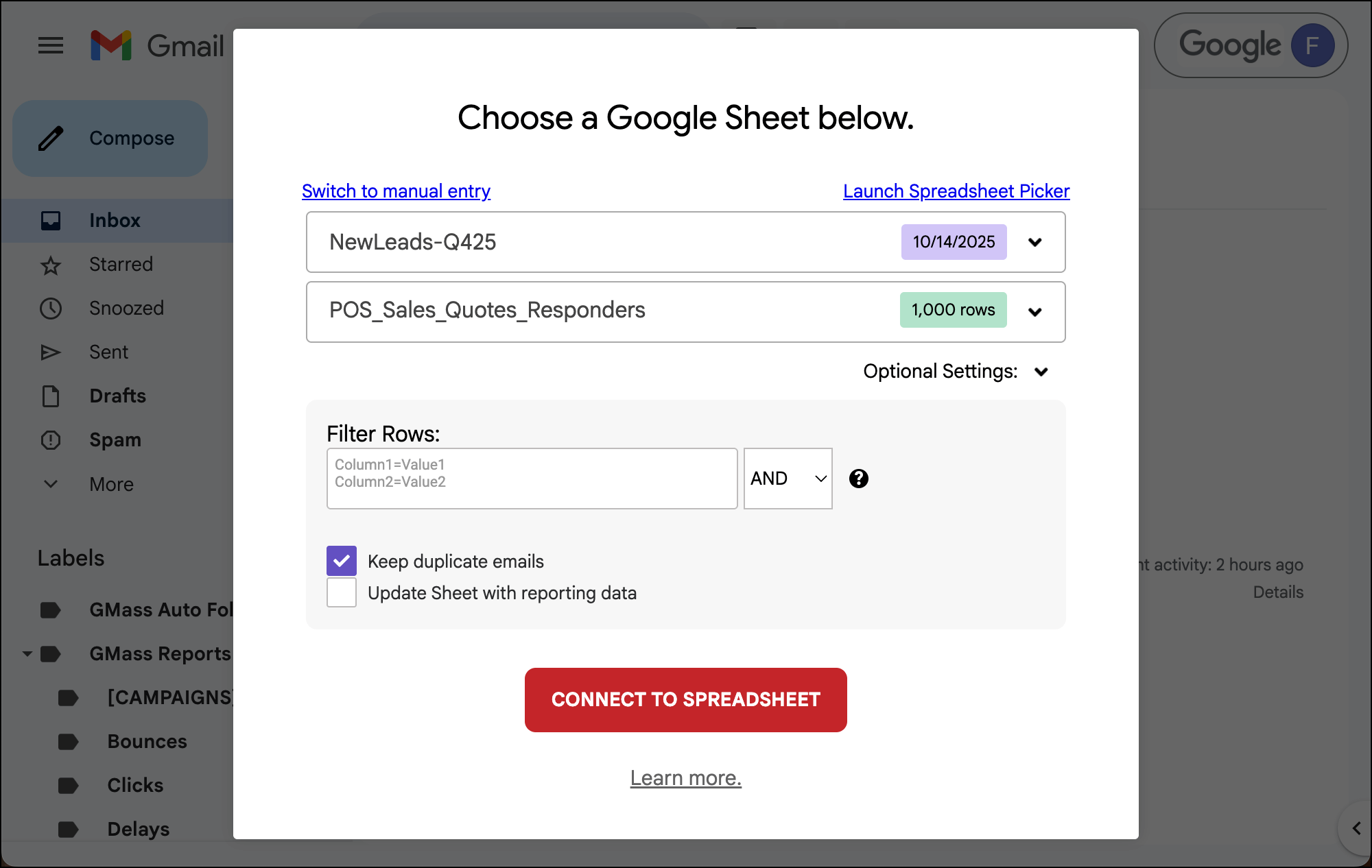
Task: Click the Spam warning icon
Action: pos(51,440)
